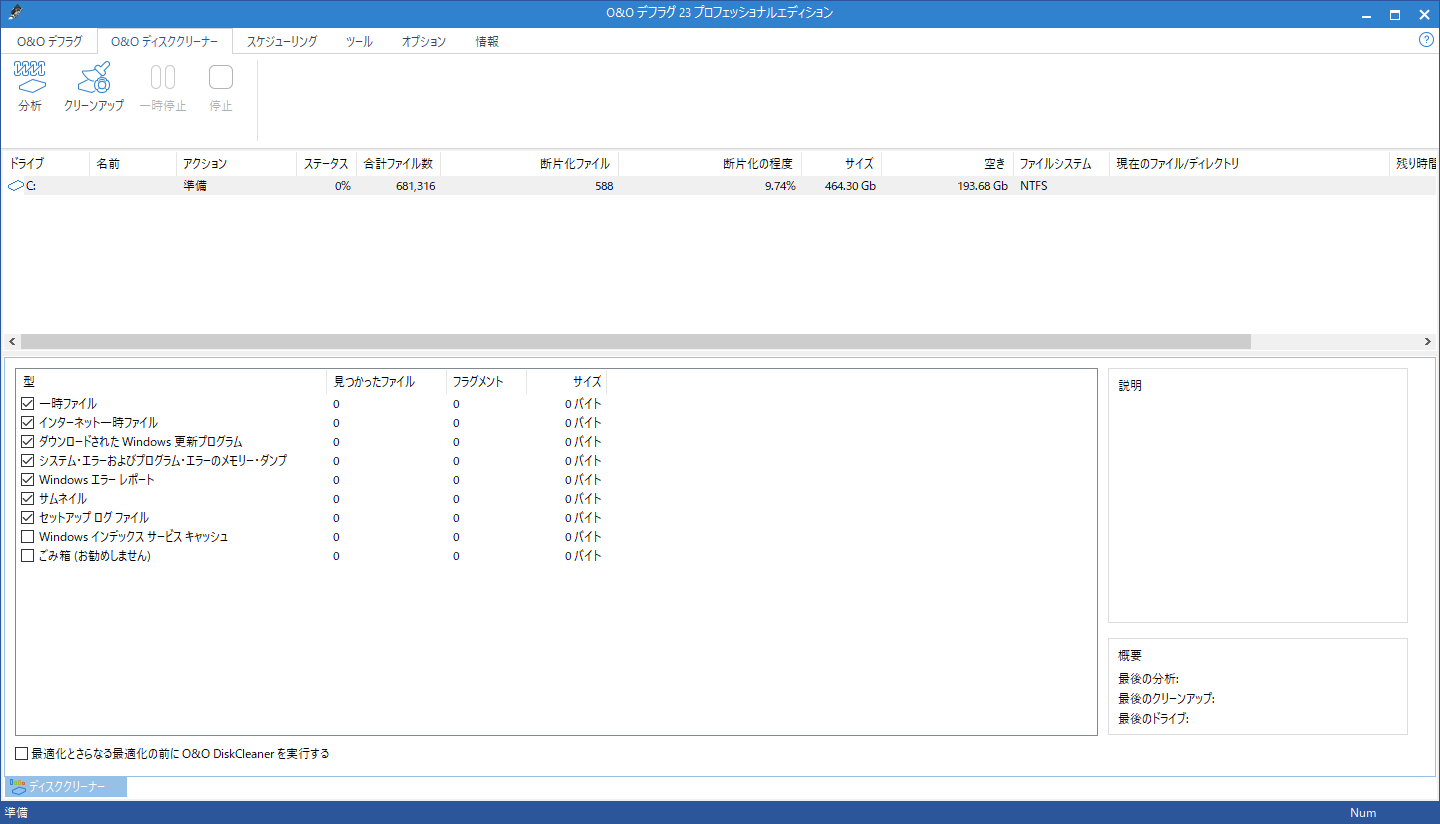This screenshot has height=824, width=1440.
Task: Click right arrow of horizontal scrollbar
Action: [1428, 341]
